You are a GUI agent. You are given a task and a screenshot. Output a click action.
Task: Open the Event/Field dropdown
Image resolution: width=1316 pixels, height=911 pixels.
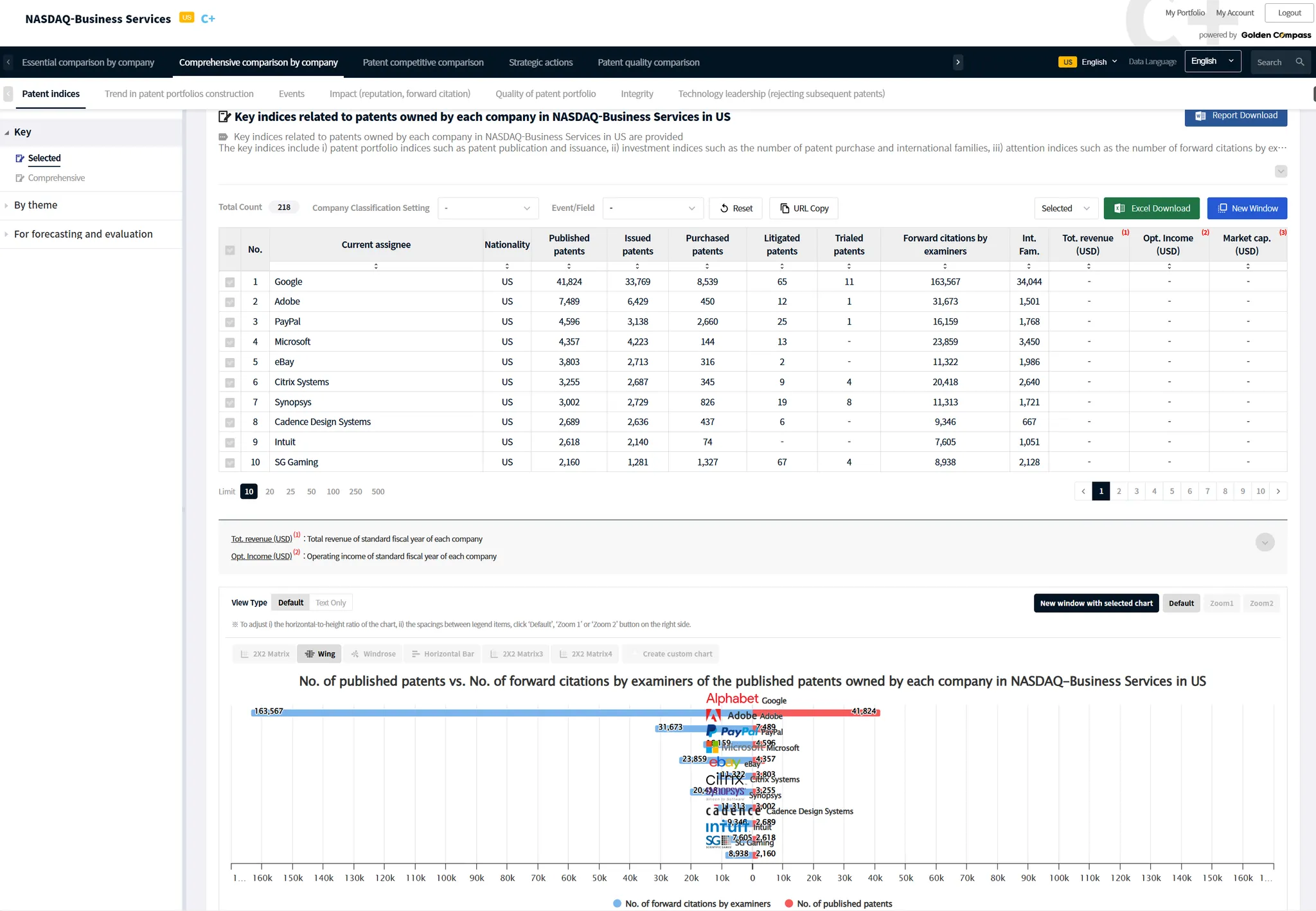652,208
